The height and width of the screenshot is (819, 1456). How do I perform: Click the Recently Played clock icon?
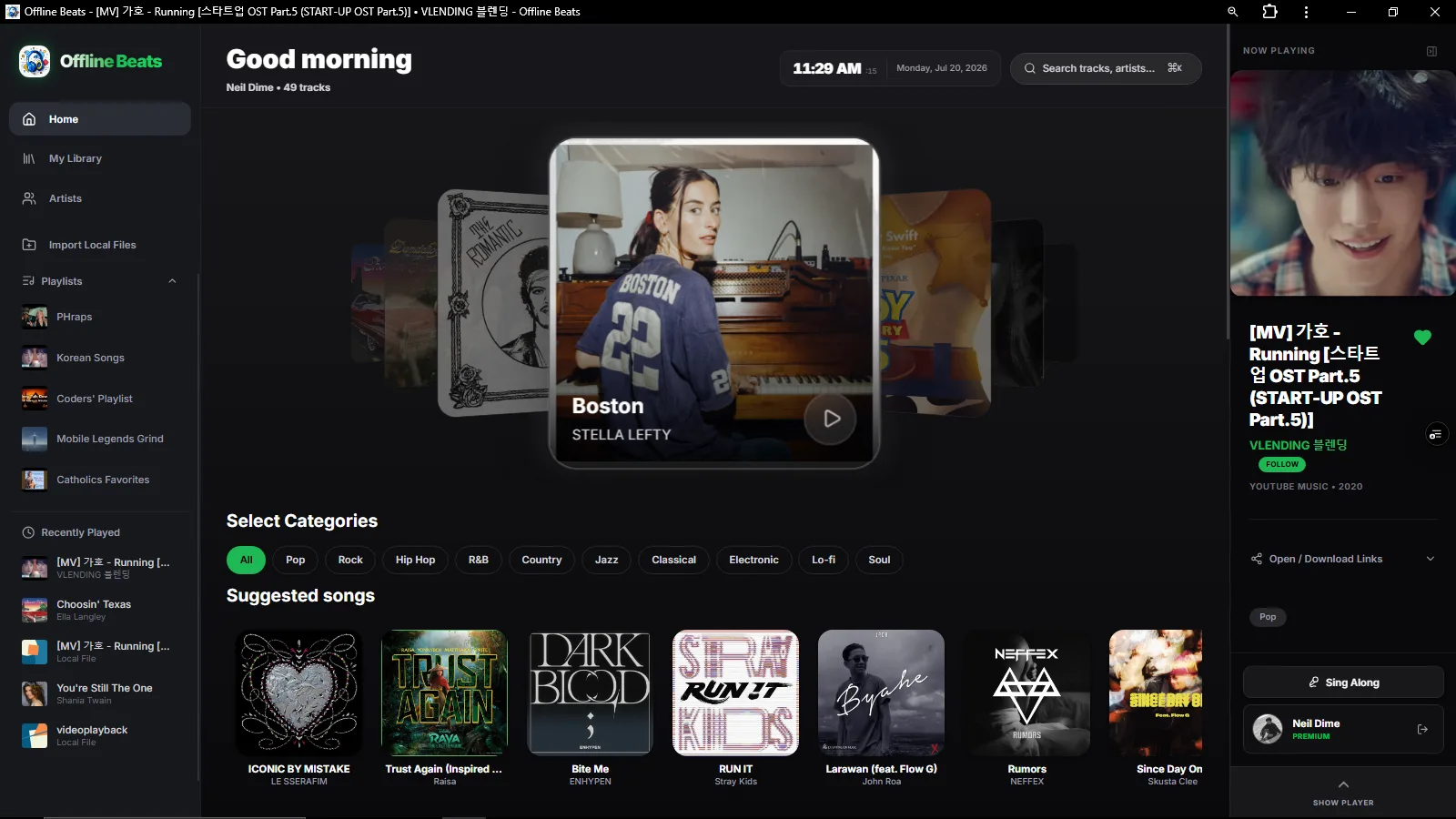[28, 532]
